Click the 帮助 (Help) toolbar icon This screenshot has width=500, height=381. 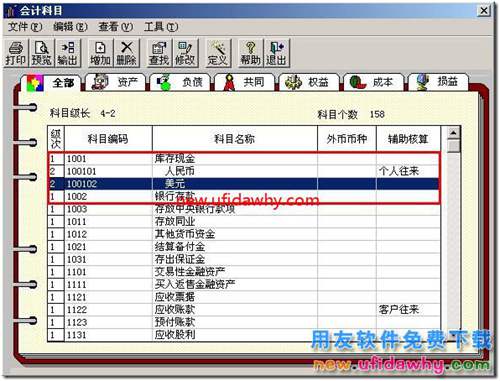tap(250, 53)
